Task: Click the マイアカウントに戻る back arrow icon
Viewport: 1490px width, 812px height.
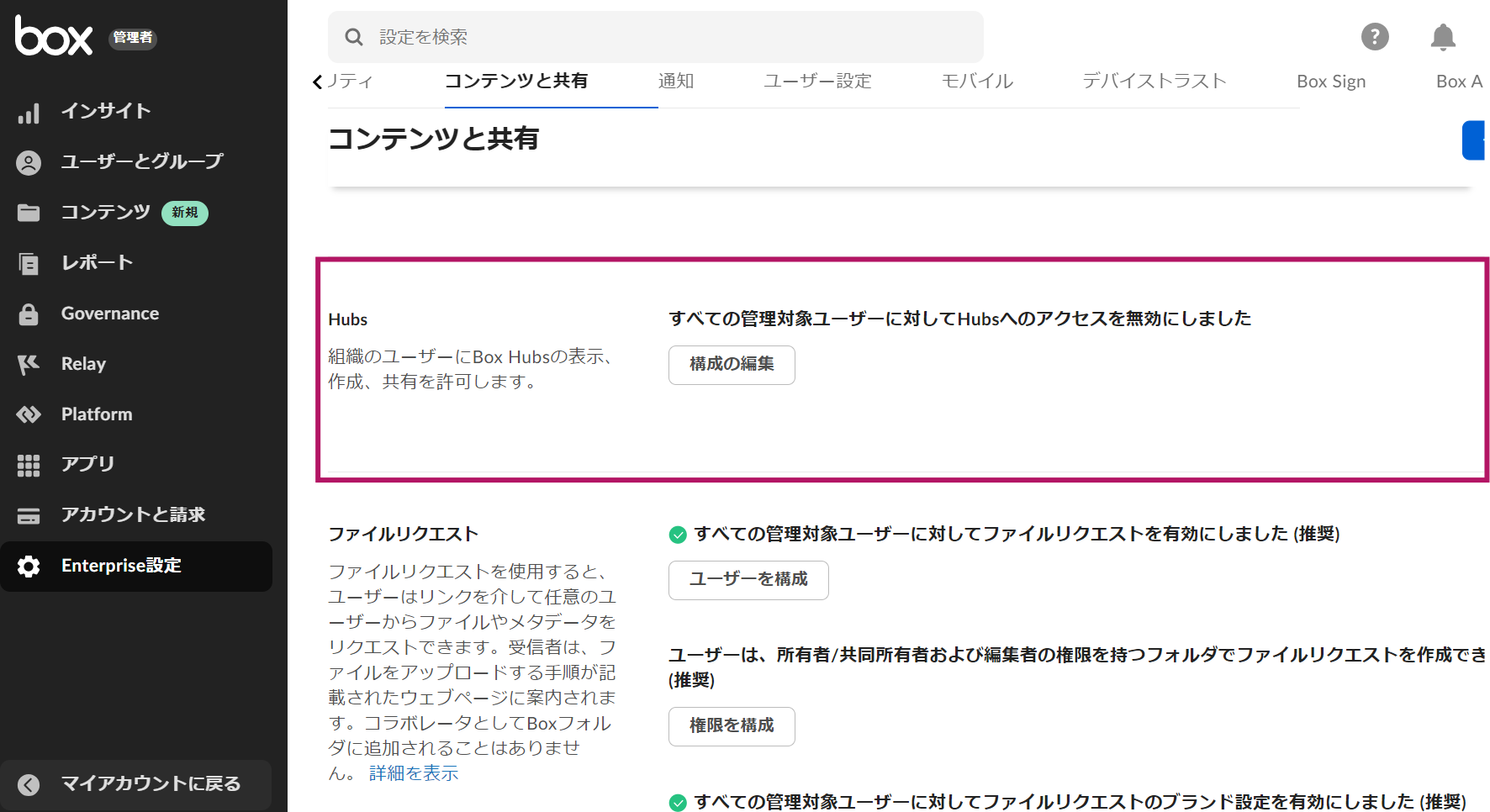Action: (x=29, y=784)
